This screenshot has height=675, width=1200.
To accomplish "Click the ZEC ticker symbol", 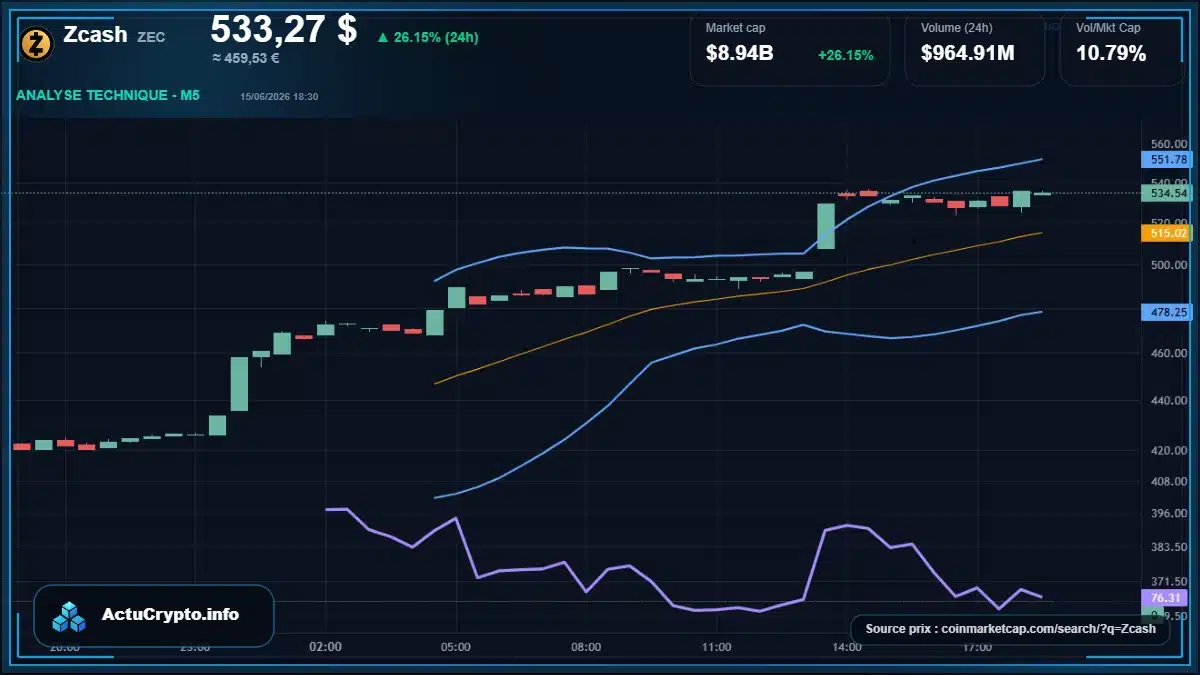I will [151, 37].
